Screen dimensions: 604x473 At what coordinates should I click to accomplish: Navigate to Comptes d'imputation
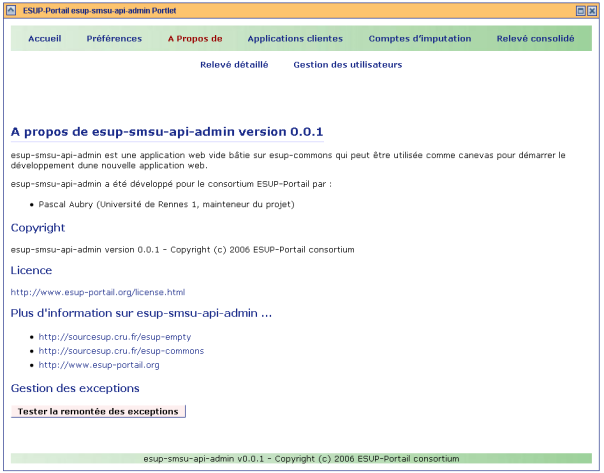coord(420,39)
